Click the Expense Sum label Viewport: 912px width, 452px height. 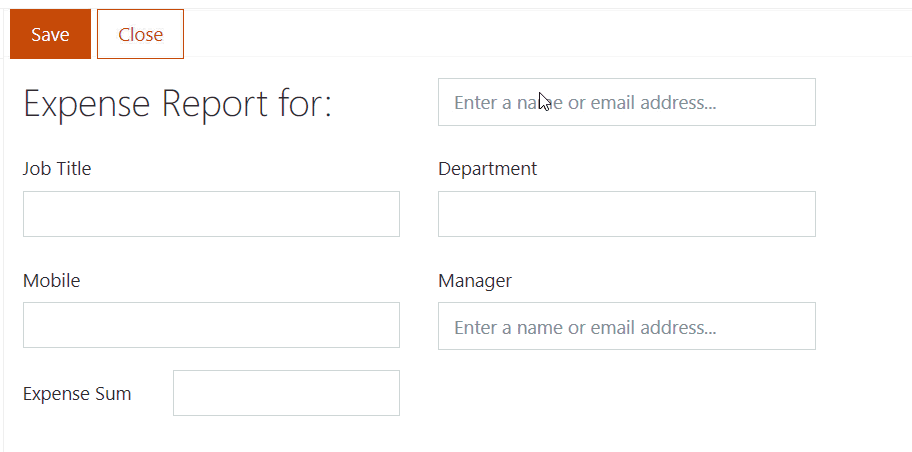77,394
